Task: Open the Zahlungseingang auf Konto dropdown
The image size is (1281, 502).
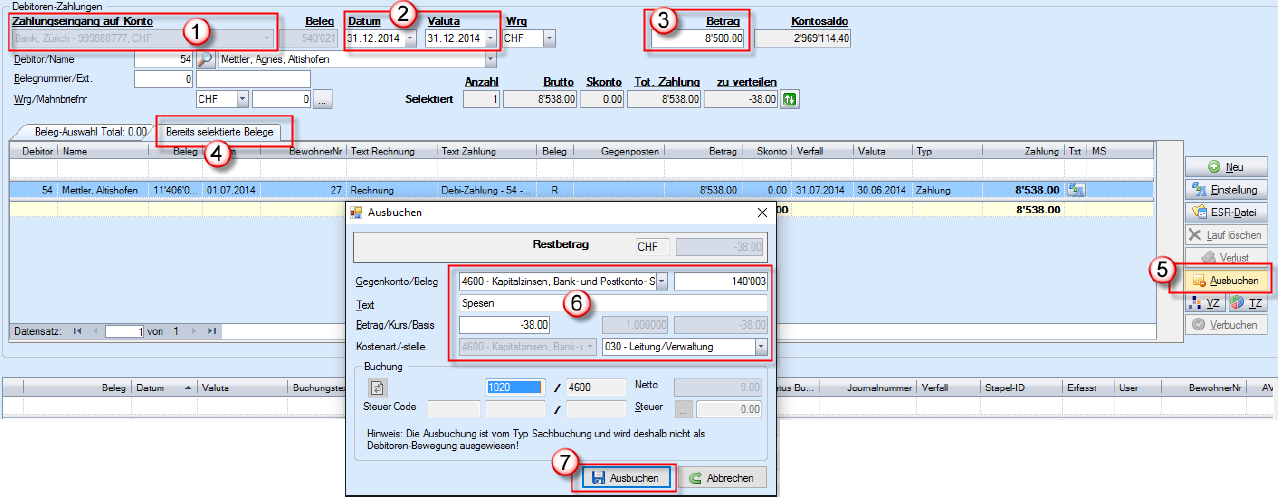Action: 266,38
